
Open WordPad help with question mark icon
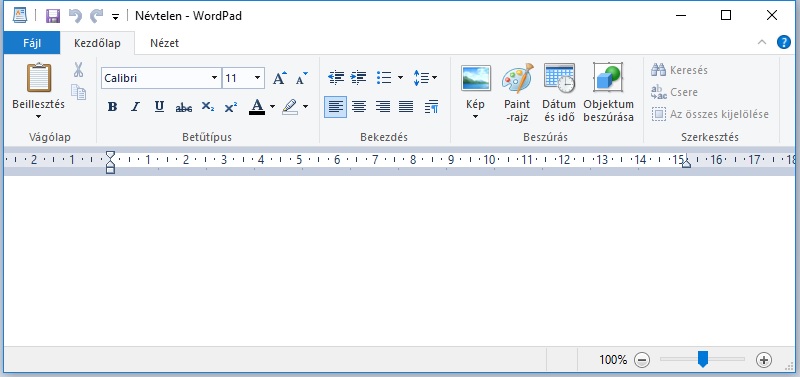tap(784, 42)
